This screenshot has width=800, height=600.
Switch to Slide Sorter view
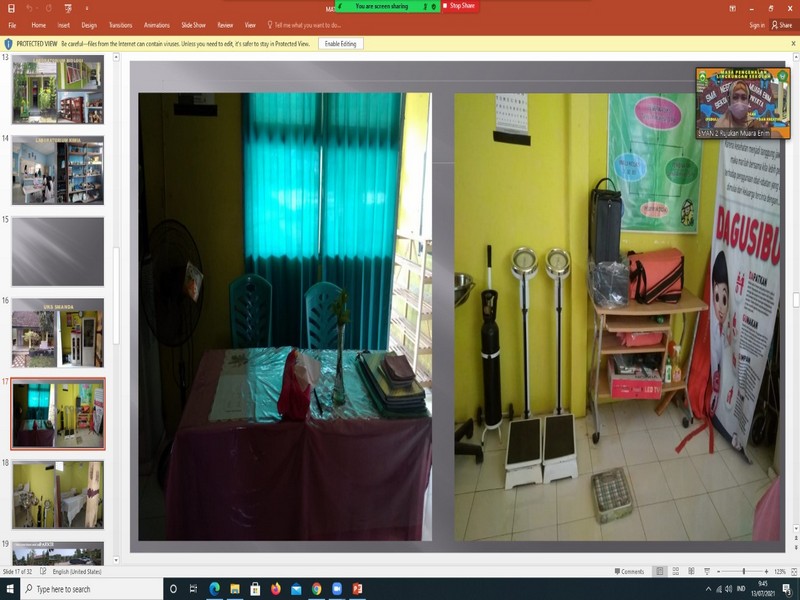(676, 571)
